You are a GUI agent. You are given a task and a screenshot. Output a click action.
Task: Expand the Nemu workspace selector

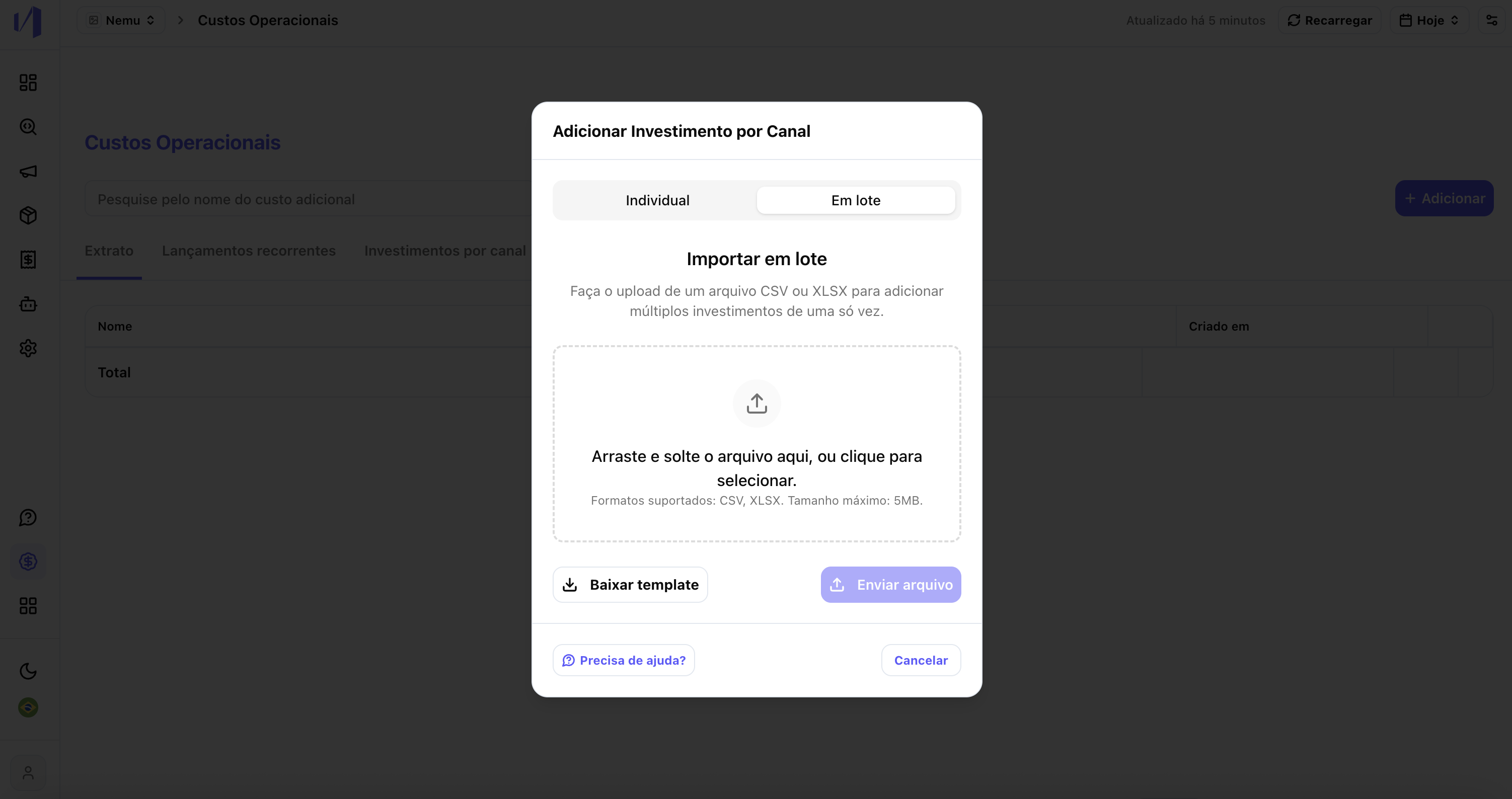121,21
